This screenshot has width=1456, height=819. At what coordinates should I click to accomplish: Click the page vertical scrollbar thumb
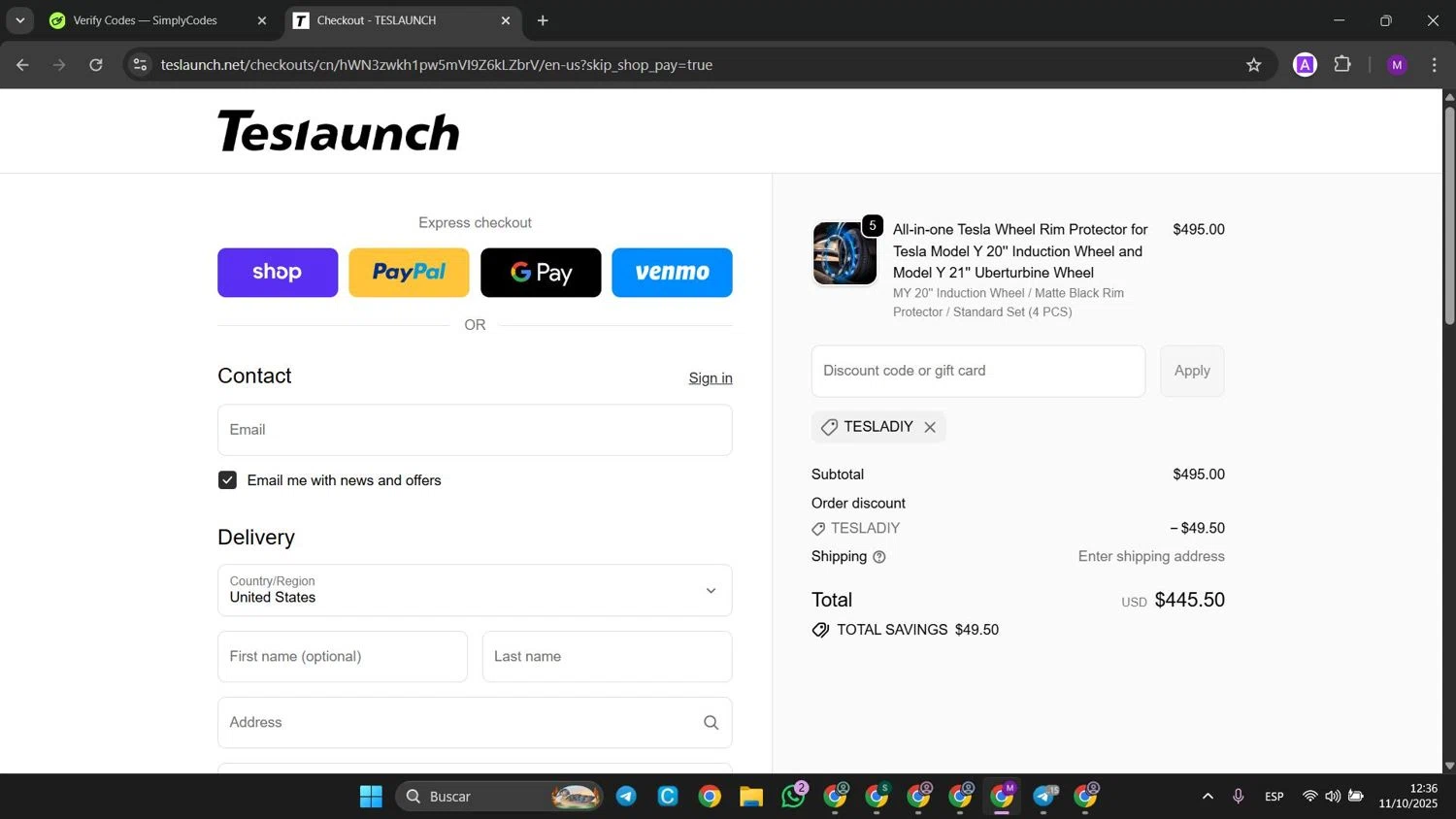[x=1449, y=214]
